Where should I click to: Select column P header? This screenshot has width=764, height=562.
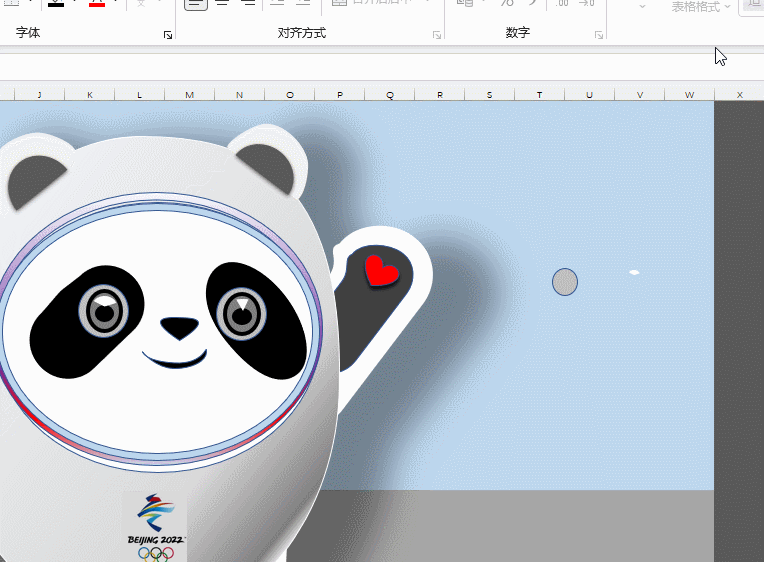tap(340, 95)
